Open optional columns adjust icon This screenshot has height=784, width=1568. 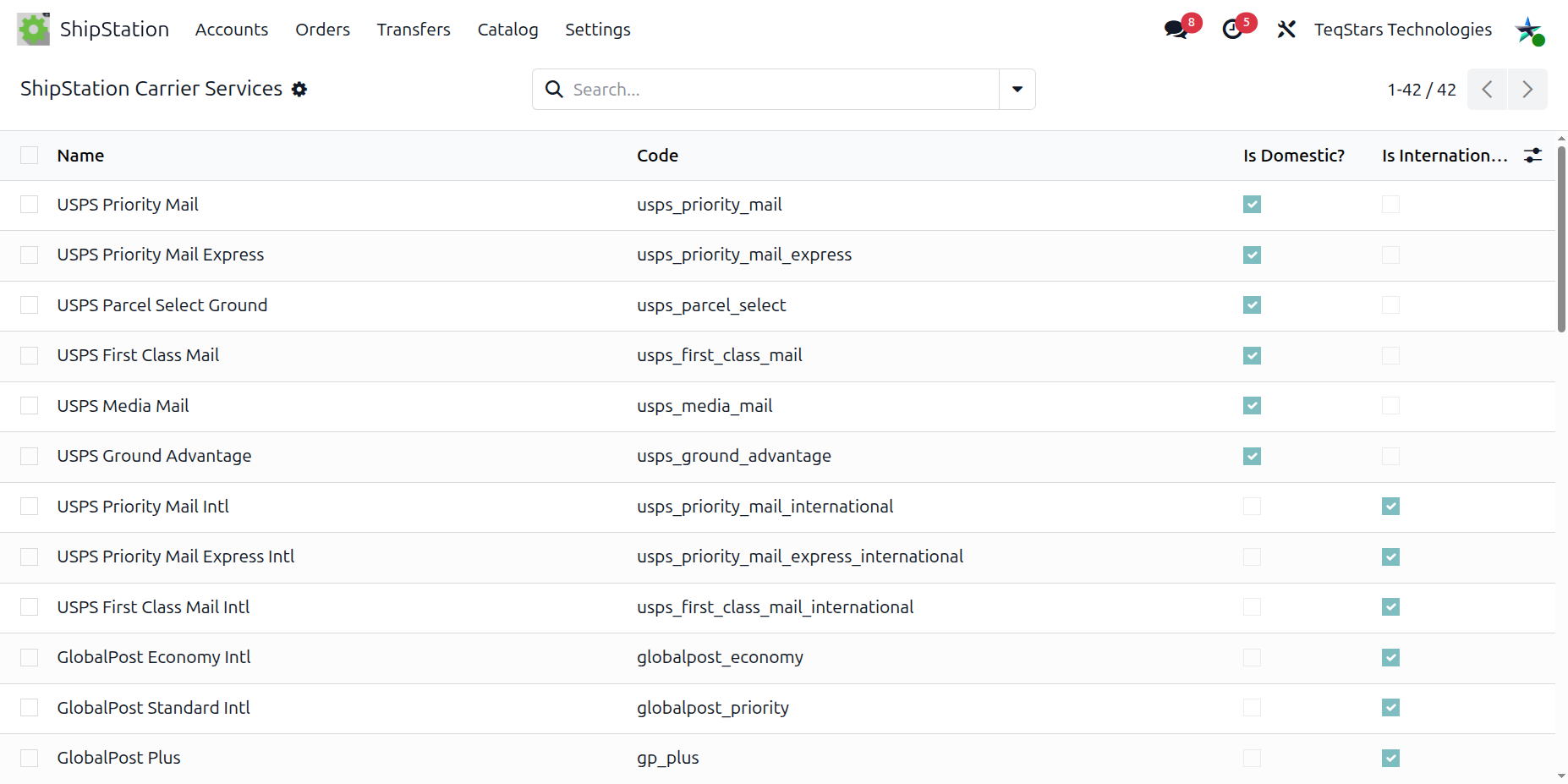coord(1532,156)
